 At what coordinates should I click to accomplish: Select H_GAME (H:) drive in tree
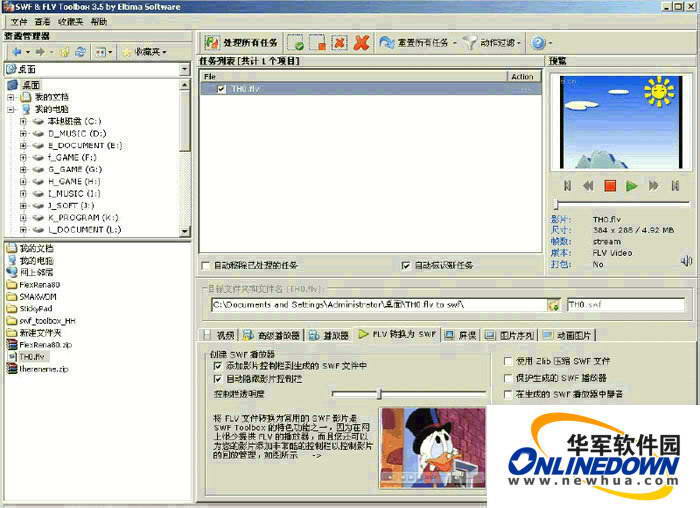point(74,181)
